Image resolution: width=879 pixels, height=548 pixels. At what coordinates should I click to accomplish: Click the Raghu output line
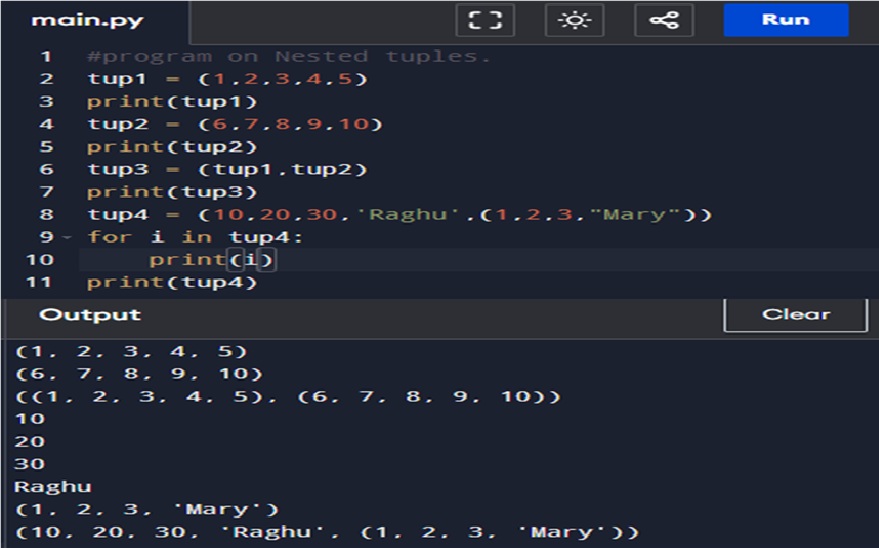click(53, 487)
